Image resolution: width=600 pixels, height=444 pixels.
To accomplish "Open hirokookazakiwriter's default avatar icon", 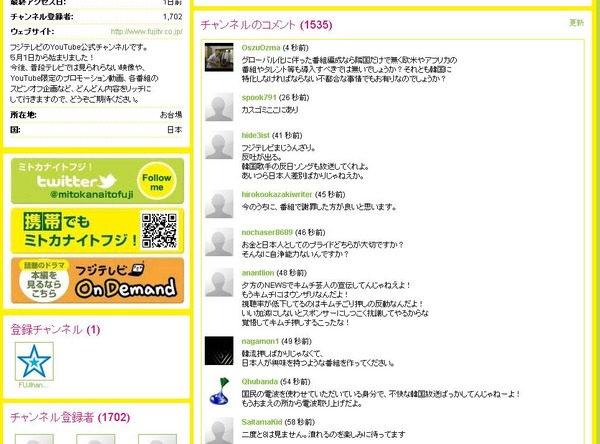I will click(x=219, y=204).
